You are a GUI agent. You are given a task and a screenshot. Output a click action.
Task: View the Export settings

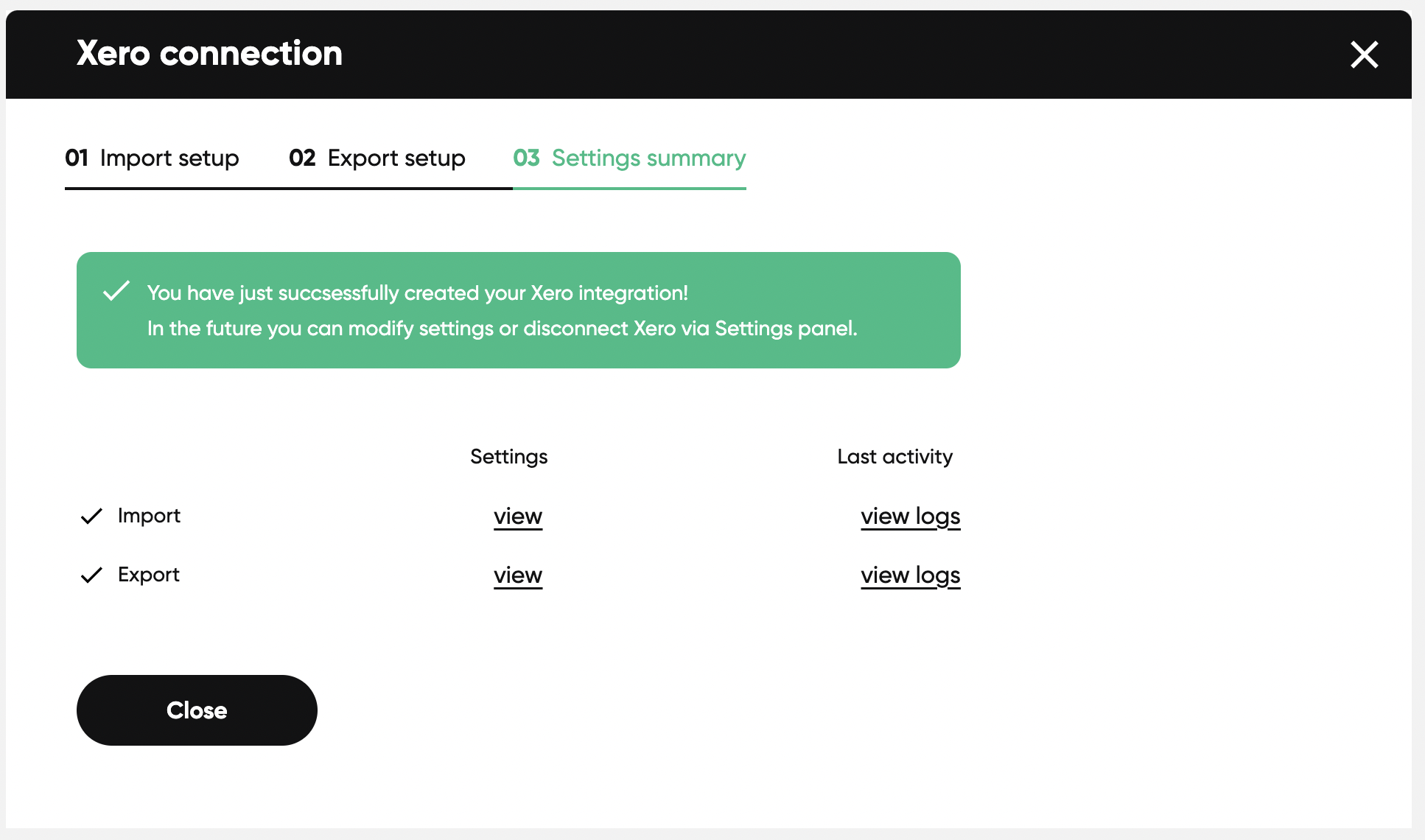pos(518,575)
